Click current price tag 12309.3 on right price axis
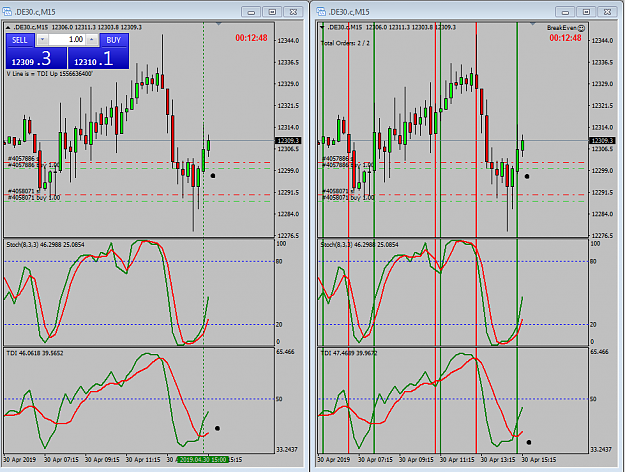The width and height of the screenshot is (625, 472). pyautogui.click(x=602, y=141)
